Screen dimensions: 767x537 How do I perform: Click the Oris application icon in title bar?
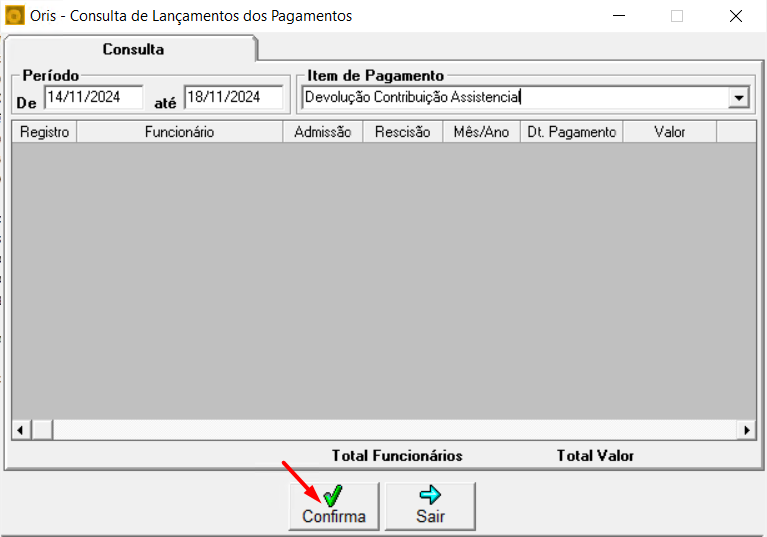[14, 16]
